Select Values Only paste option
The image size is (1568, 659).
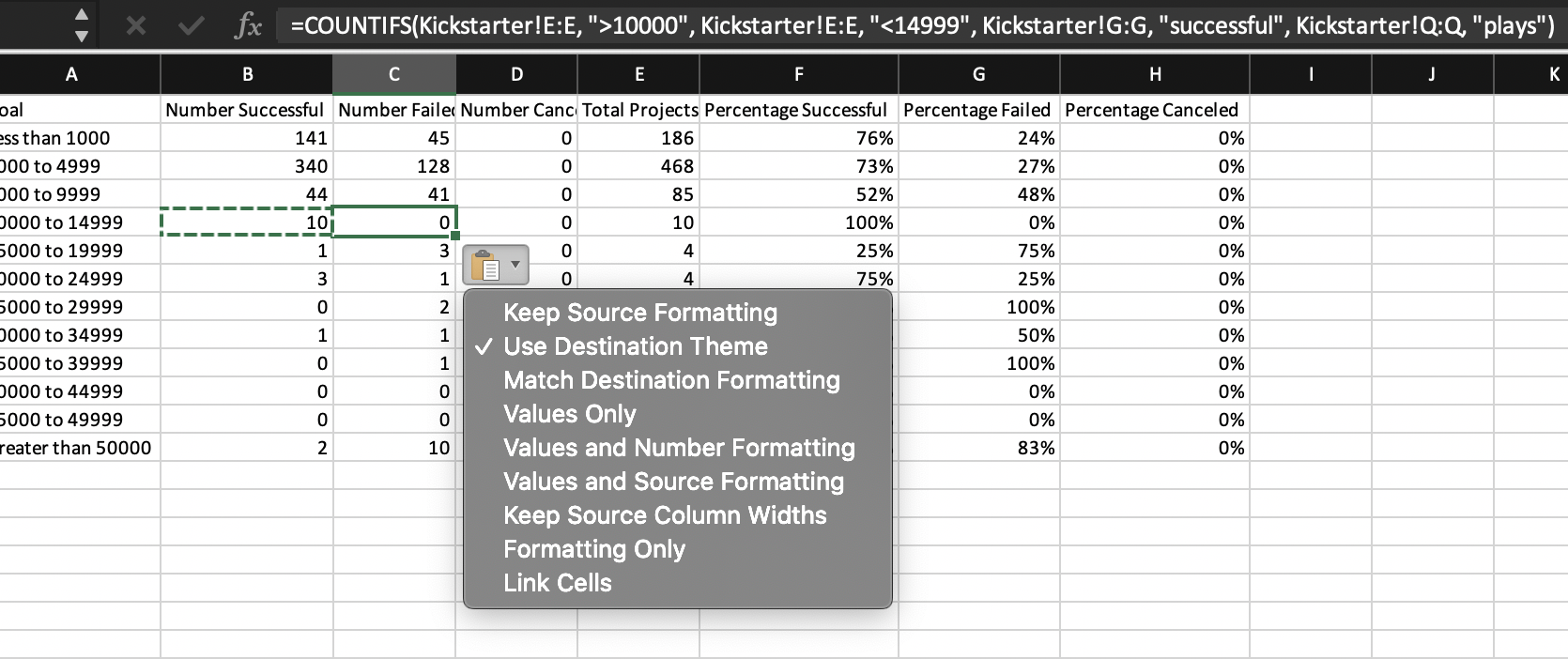point(570,414)
